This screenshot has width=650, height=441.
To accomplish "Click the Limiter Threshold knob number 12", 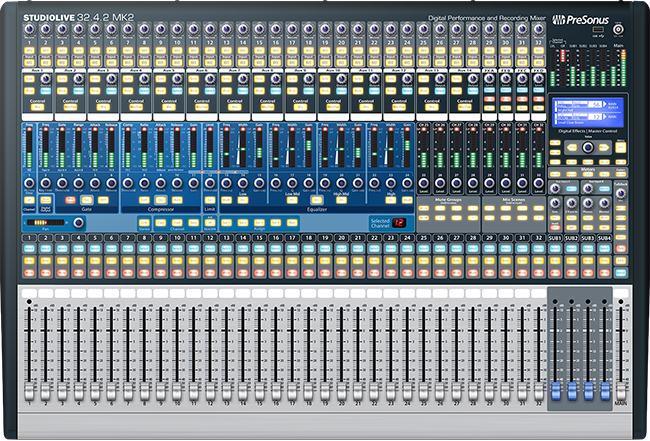I will coord(210,183).
